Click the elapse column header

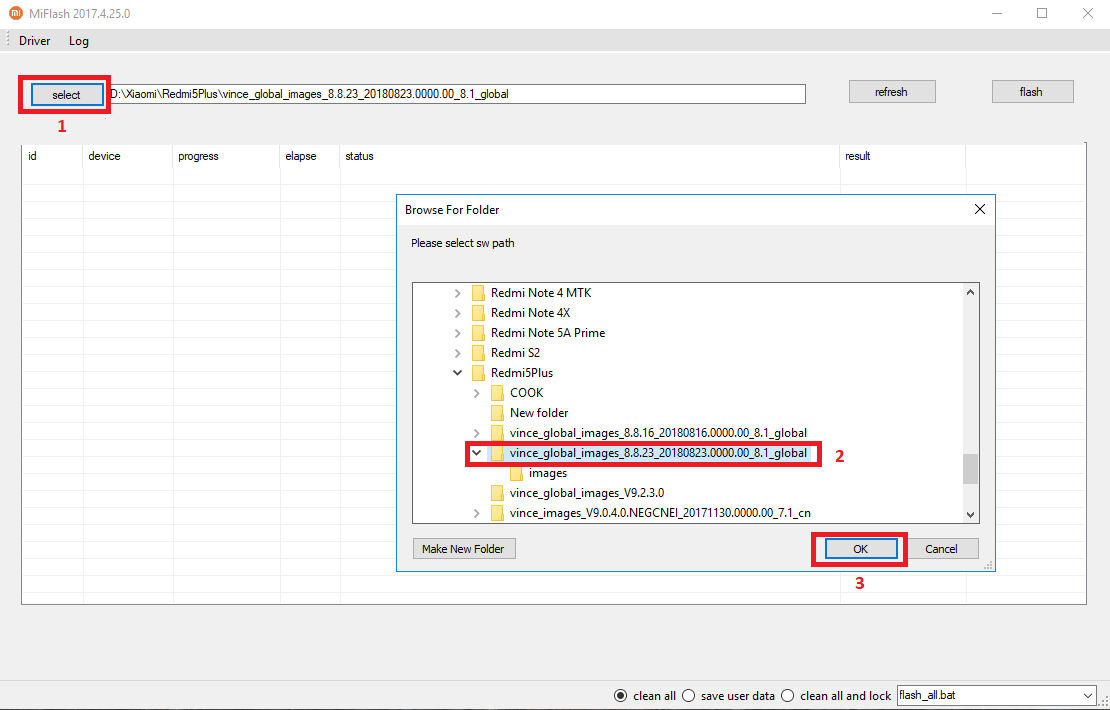[x=309, y=156]
